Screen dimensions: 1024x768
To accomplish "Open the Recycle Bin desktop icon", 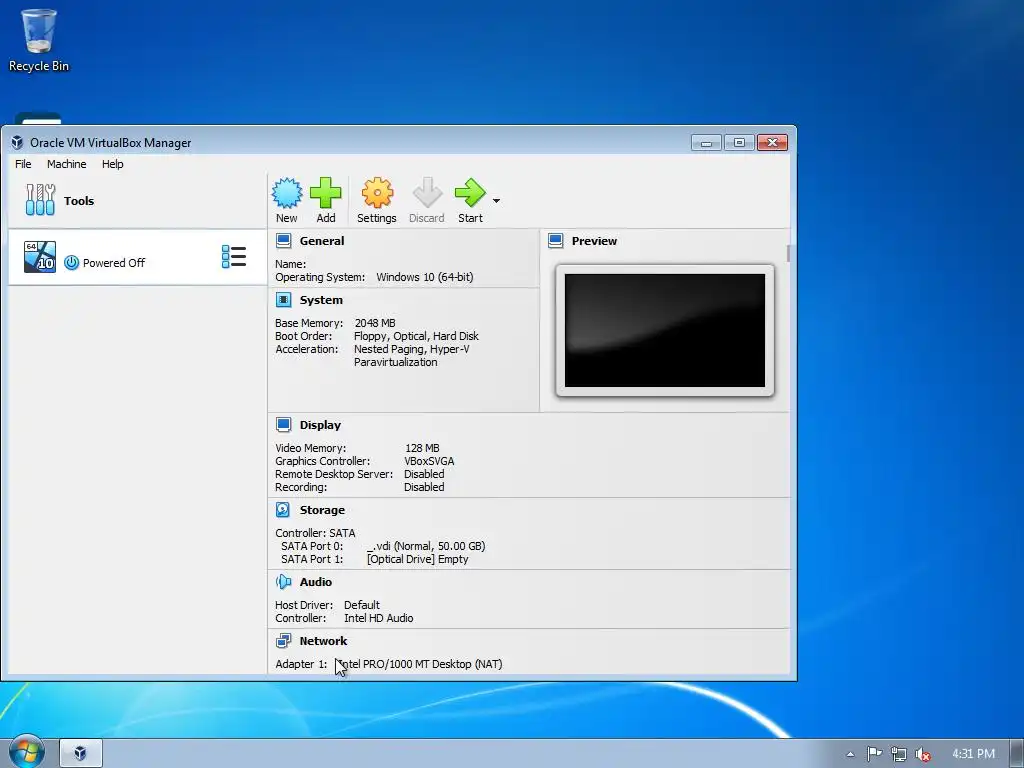I will (39, 39).
